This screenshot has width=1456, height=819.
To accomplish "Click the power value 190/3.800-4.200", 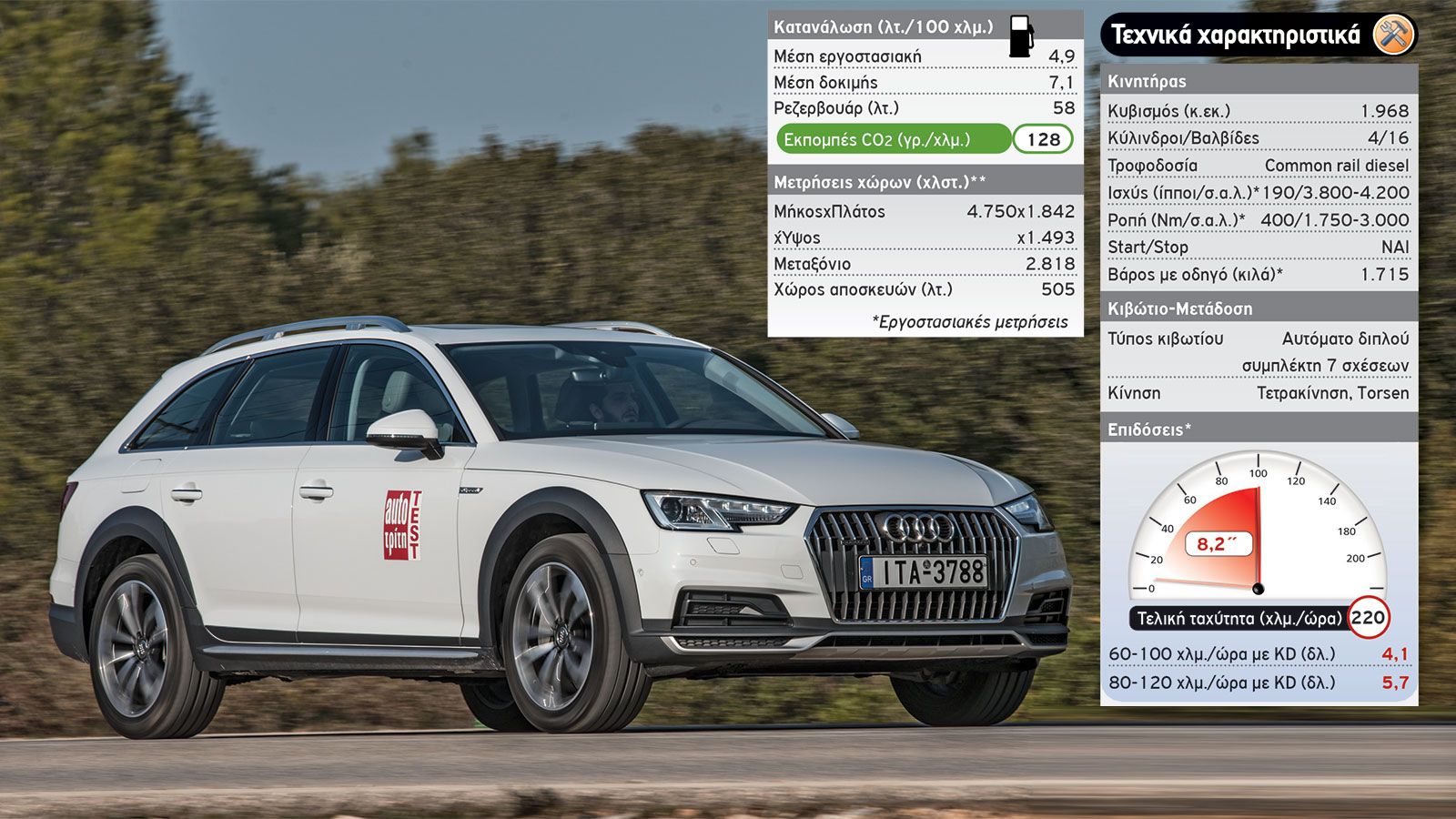I will (1335, 193).
